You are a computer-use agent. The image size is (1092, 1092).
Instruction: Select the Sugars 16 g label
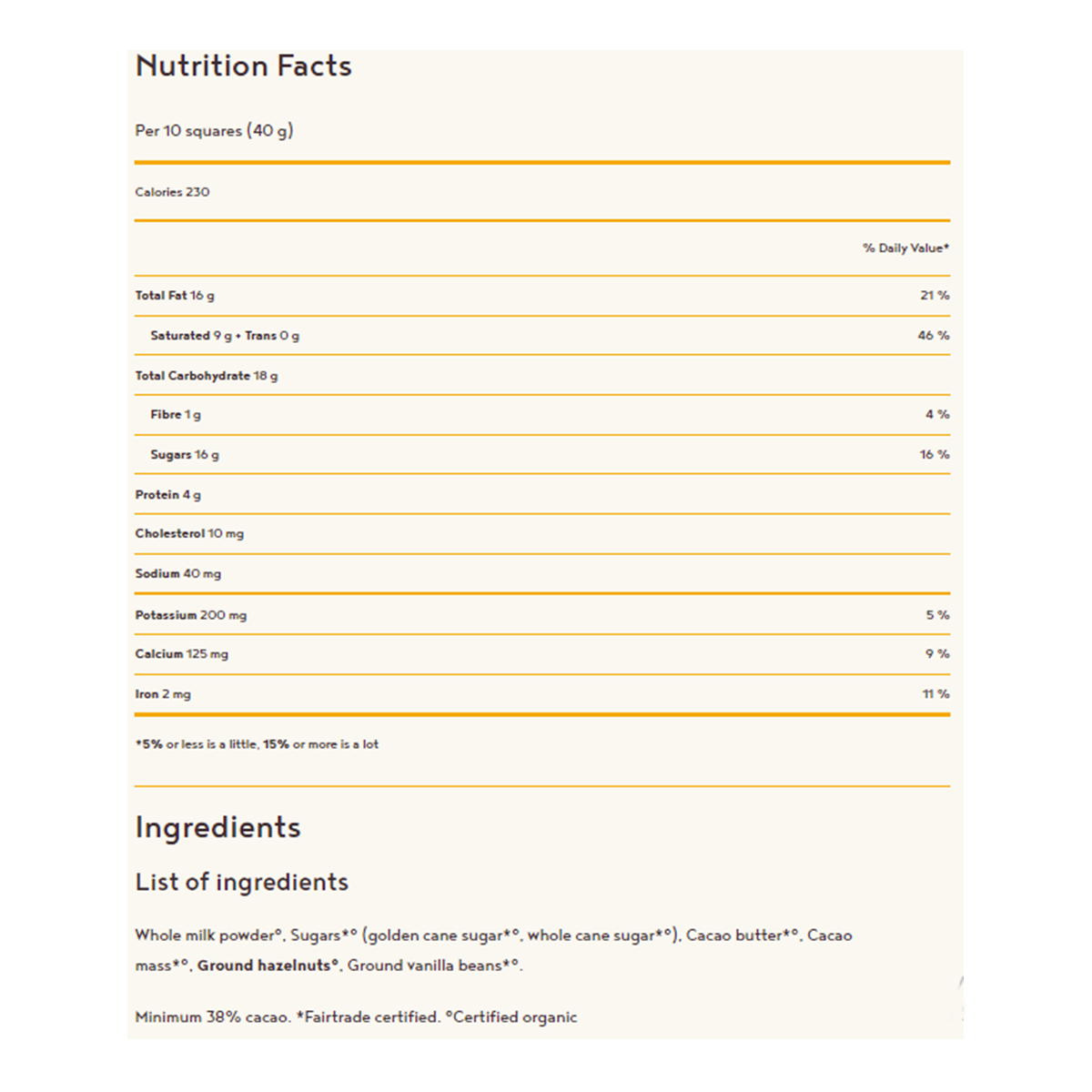pyautogui.click(x=185, y=455)
